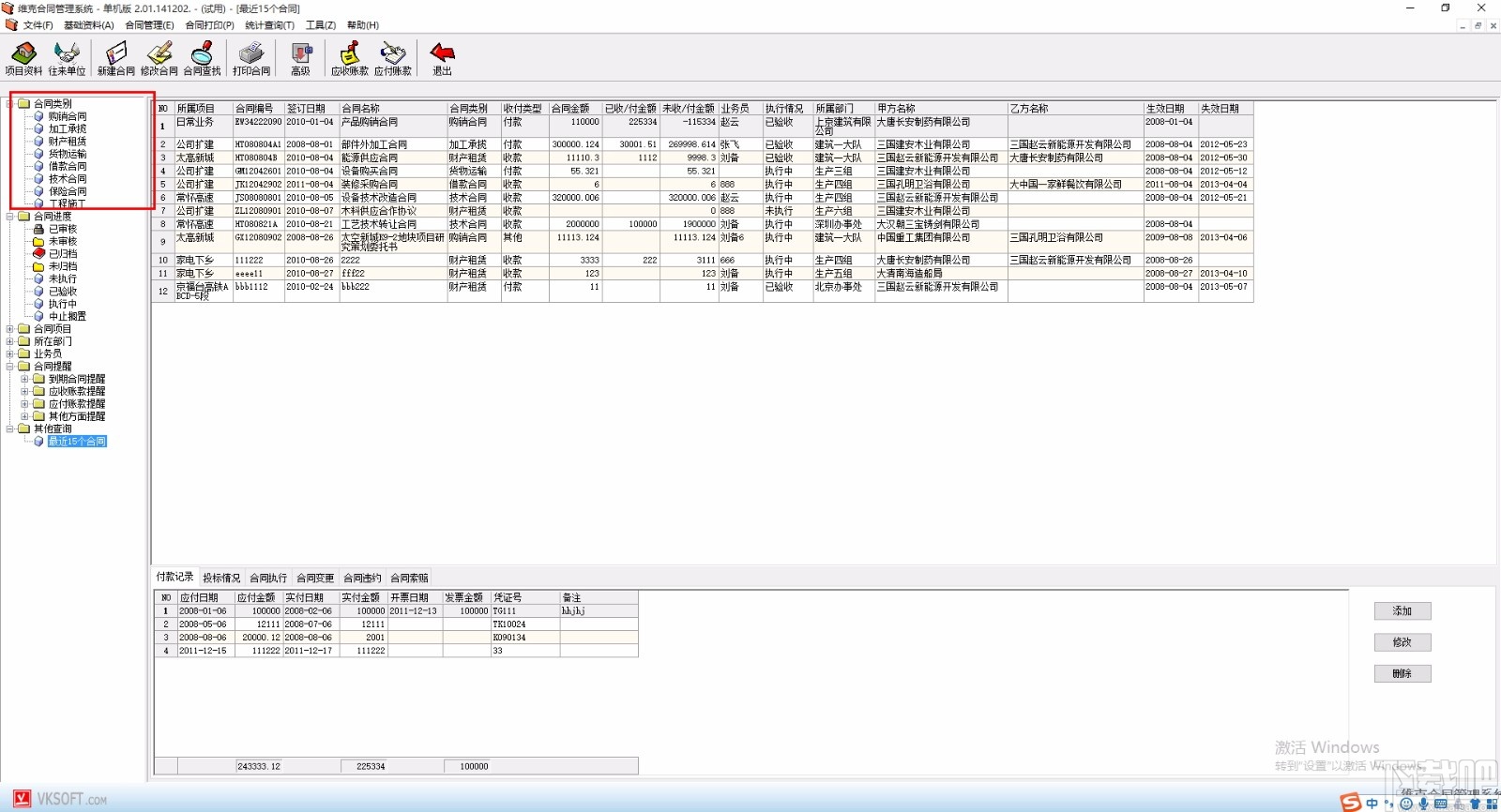1501x812 pixels.
Task: Select contract row 设备技术改造合同
Action: coord(704,198)
